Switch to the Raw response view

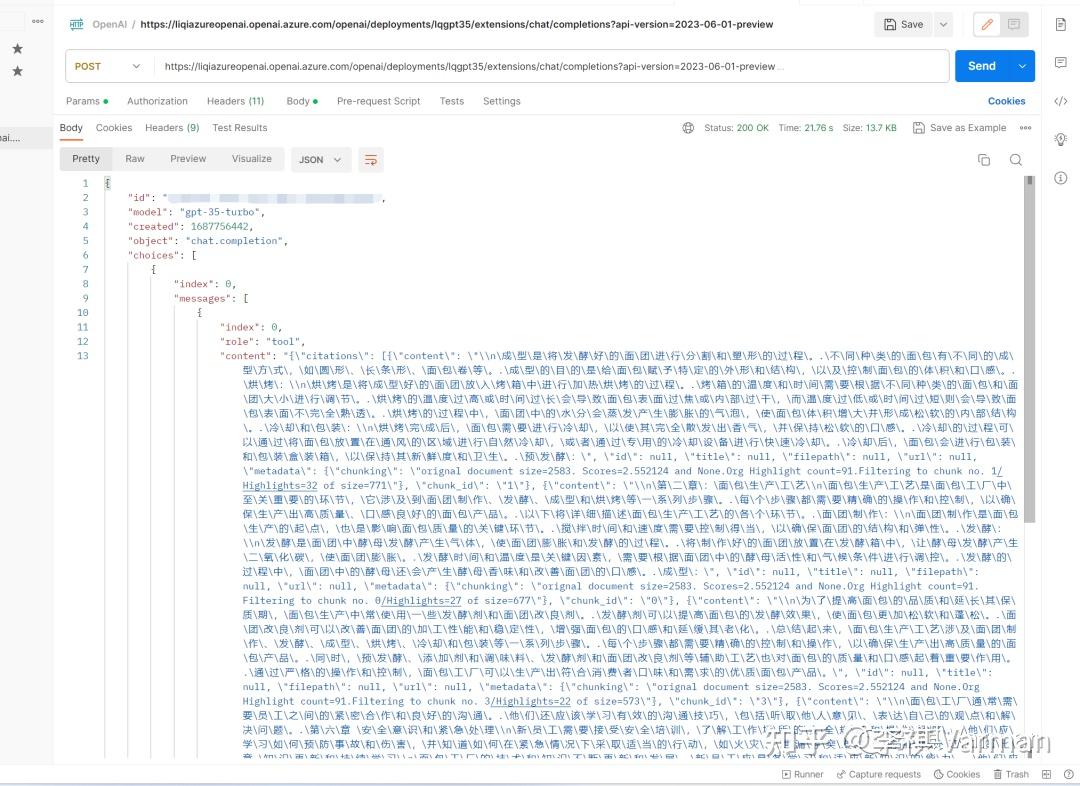[x=135, y=158]
